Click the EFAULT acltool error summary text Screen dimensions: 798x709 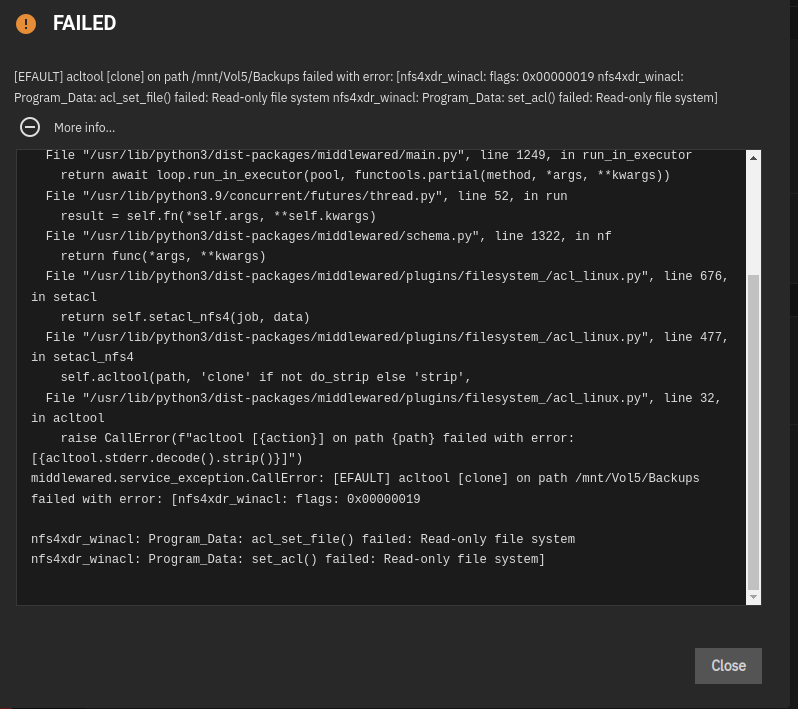pos(366,87)
